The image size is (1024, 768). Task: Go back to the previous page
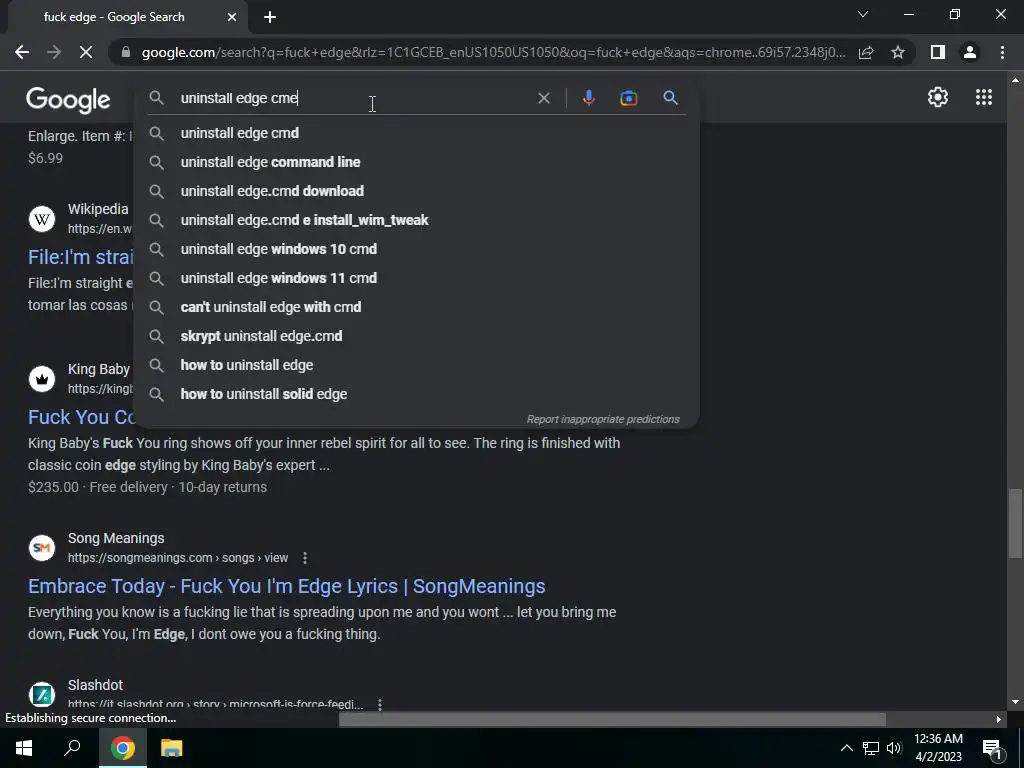[22, 52]
